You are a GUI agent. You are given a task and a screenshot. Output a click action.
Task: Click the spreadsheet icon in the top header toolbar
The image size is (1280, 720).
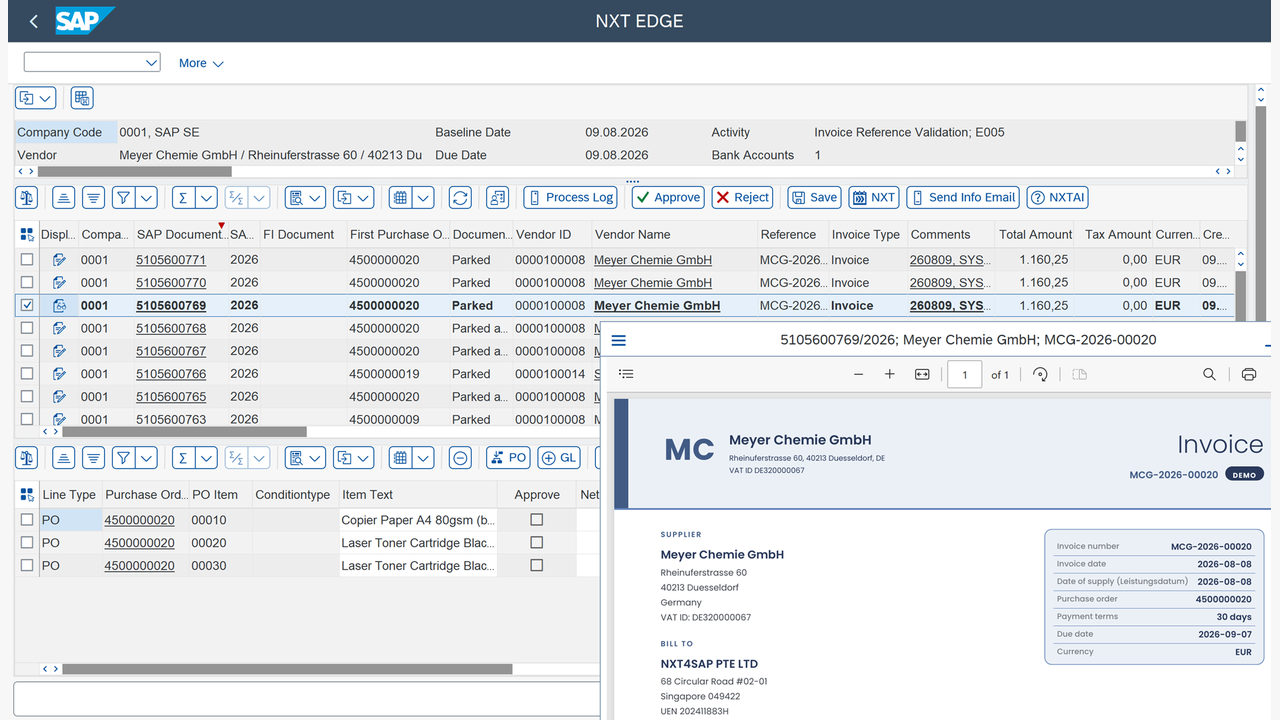(82, 98)
